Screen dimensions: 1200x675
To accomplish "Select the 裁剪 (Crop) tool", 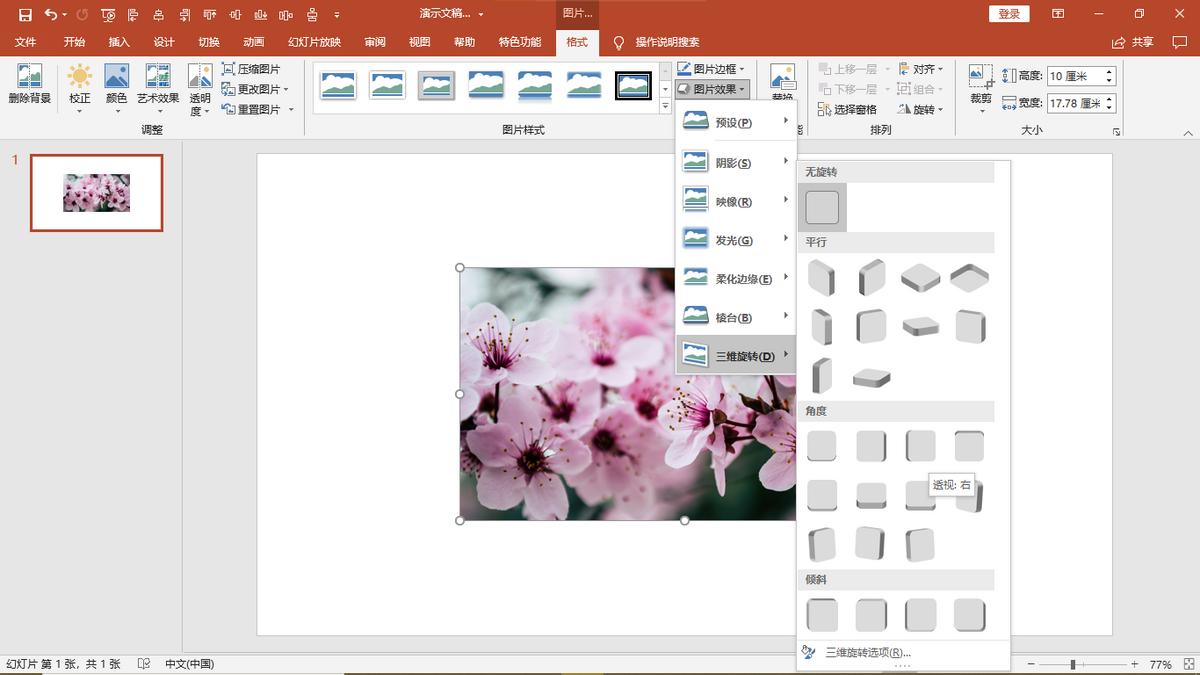I will coord(981,84).
